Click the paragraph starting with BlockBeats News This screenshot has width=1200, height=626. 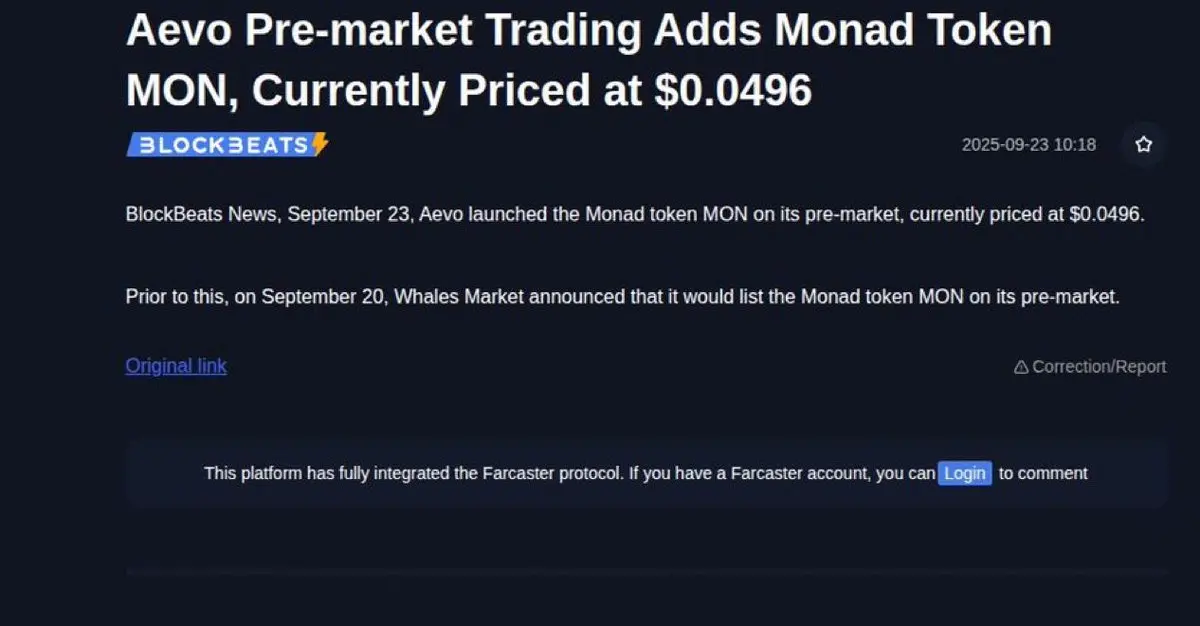coord(635,214)
